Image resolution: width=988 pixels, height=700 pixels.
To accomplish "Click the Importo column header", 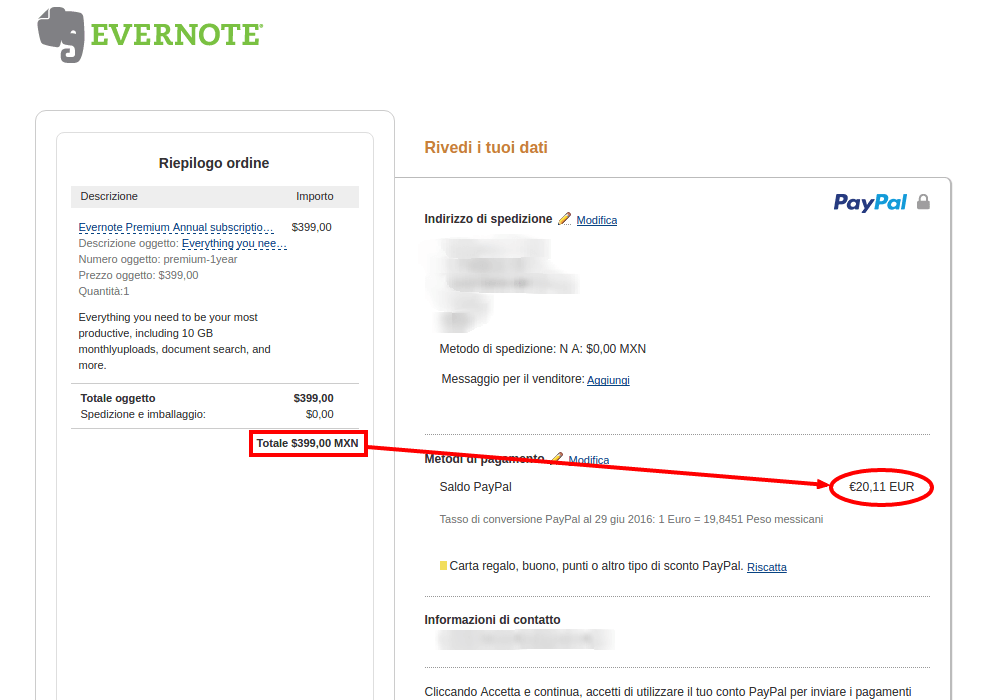I will [x=314, y=196].
